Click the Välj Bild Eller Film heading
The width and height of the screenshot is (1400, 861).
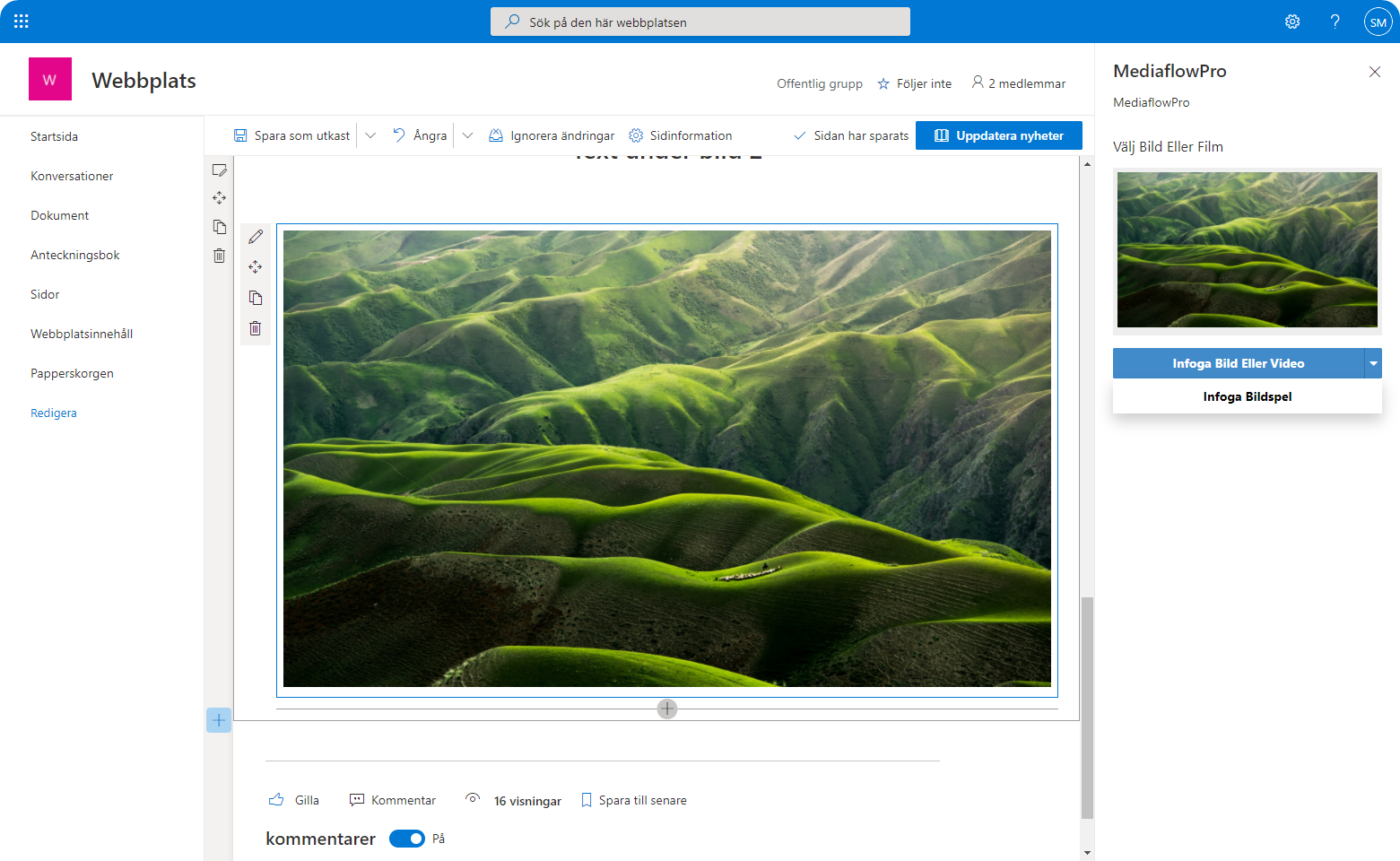tap(1168, 147)
